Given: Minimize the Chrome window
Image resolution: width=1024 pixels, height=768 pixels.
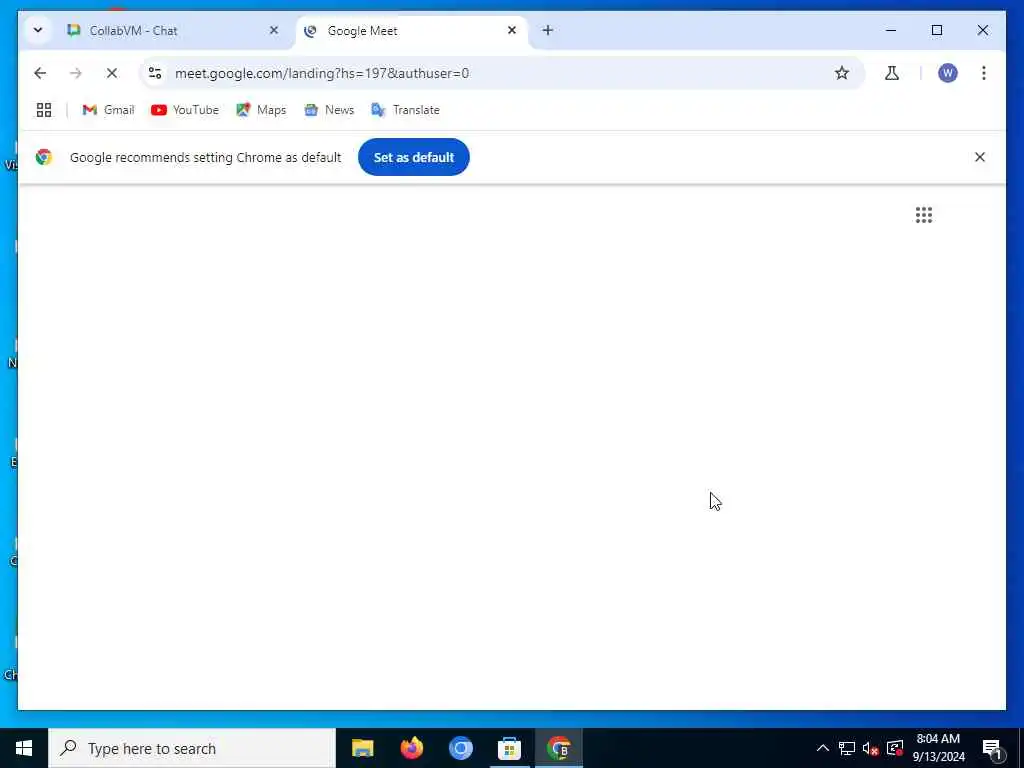Looking at the screenshot, I should [x=891, y=30].
